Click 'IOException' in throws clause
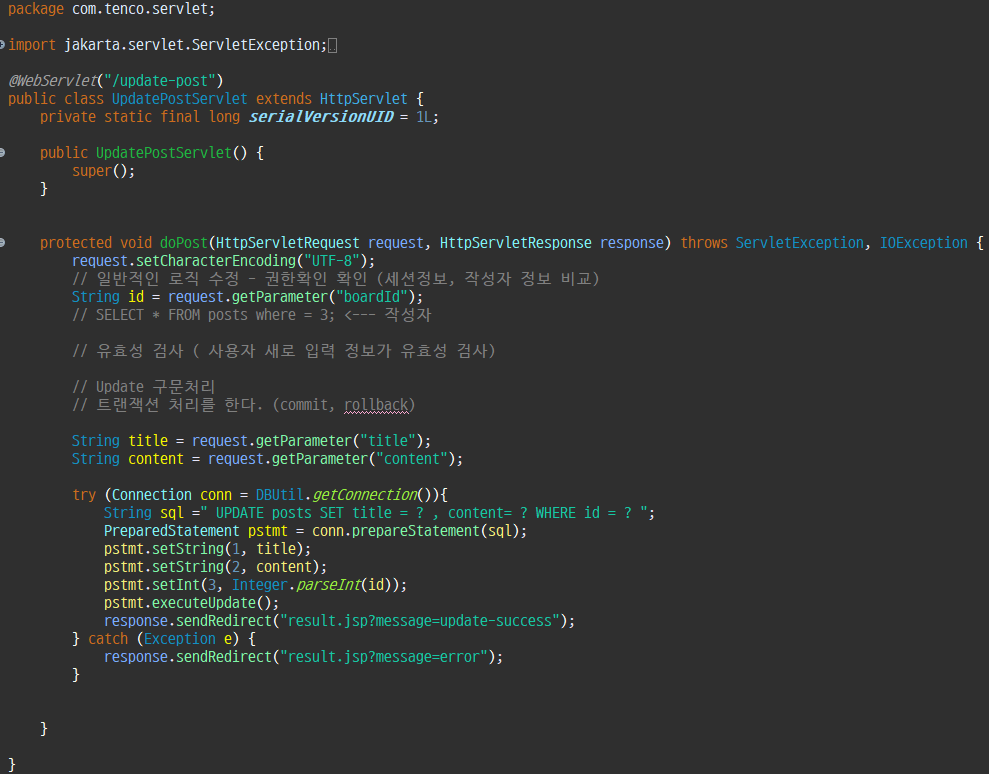The height and width of the screenshot is (774, 989). click(x=923, y=243)
